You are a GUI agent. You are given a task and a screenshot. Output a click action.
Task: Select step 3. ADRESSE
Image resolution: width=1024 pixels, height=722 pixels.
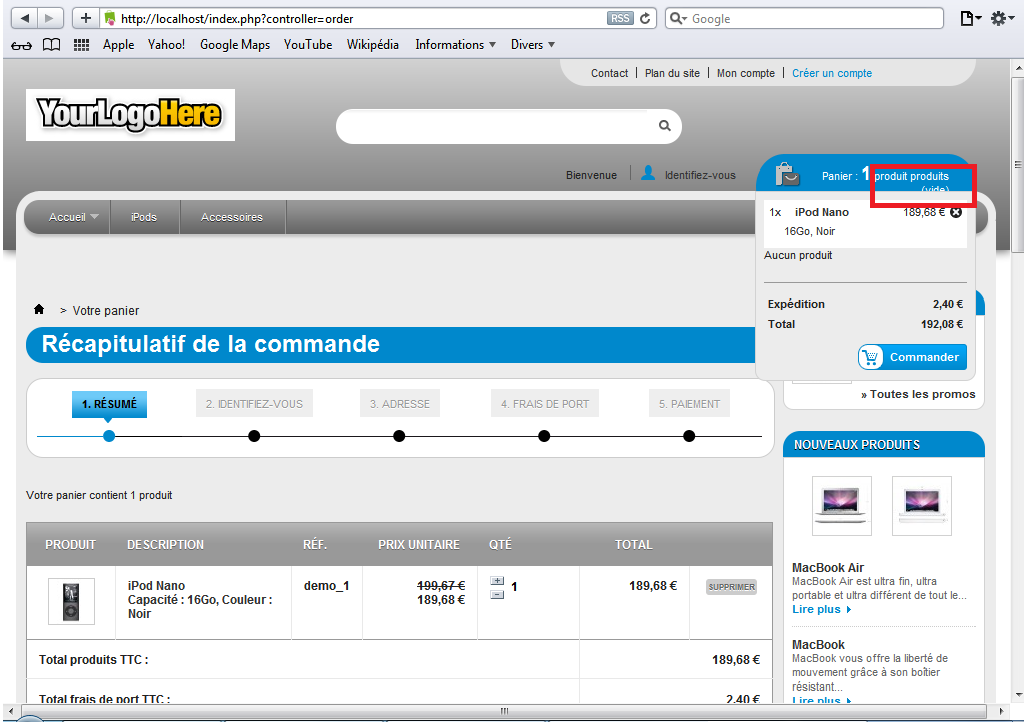point(400,404)
